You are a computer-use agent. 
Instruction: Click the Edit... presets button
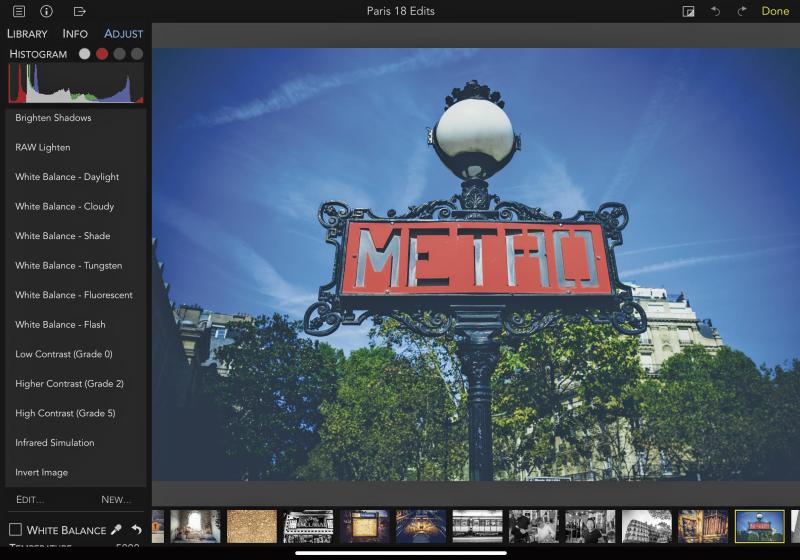(x=30, y=499)
